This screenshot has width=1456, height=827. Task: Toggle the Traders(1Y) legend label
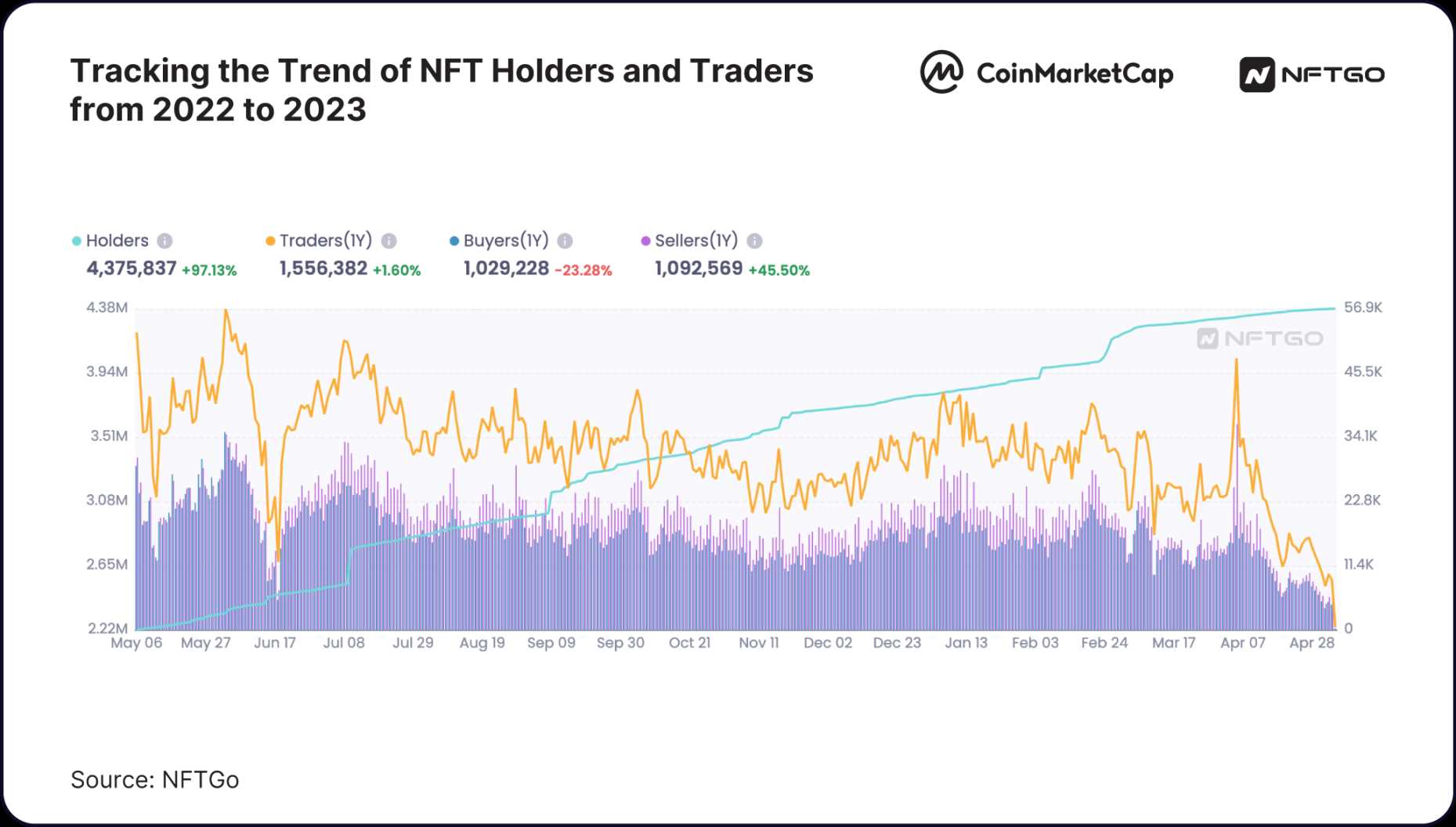point(325,241)
